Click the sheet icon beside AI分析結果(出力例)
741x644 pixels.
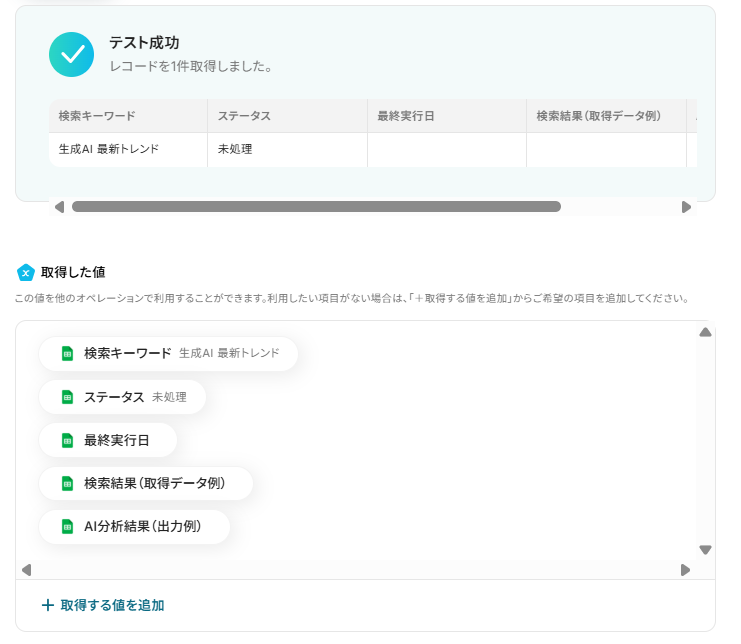67,526
